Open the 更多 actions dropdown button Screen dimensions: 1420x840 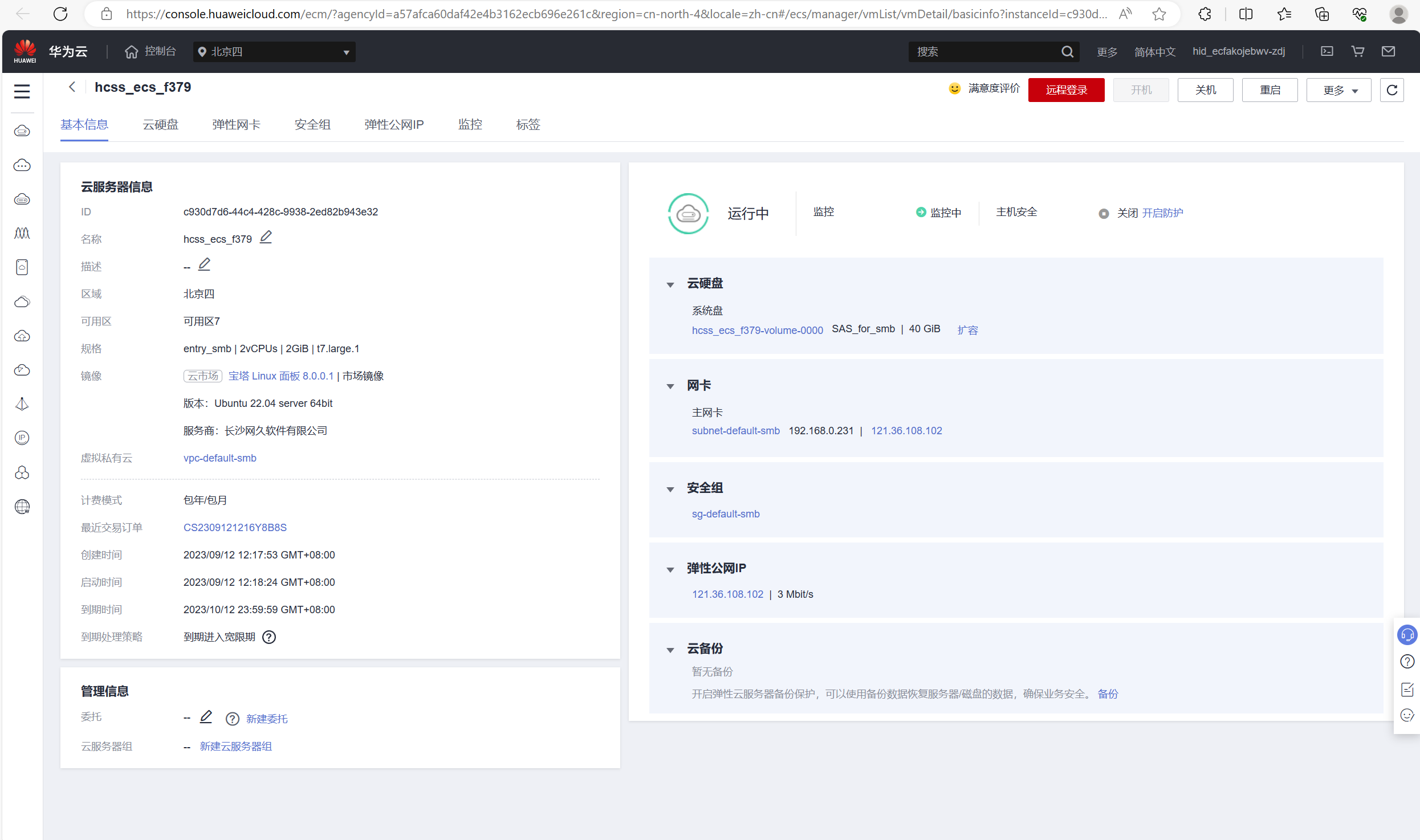coord(1338,90)
